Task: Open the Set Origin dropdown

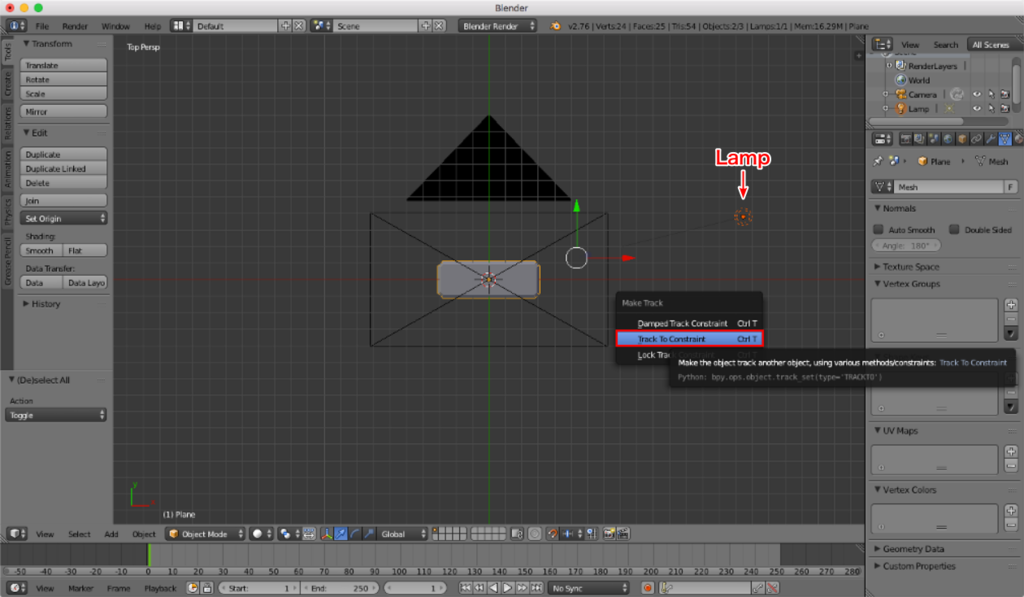Action: pyautogui.click(x=63, y=218)
